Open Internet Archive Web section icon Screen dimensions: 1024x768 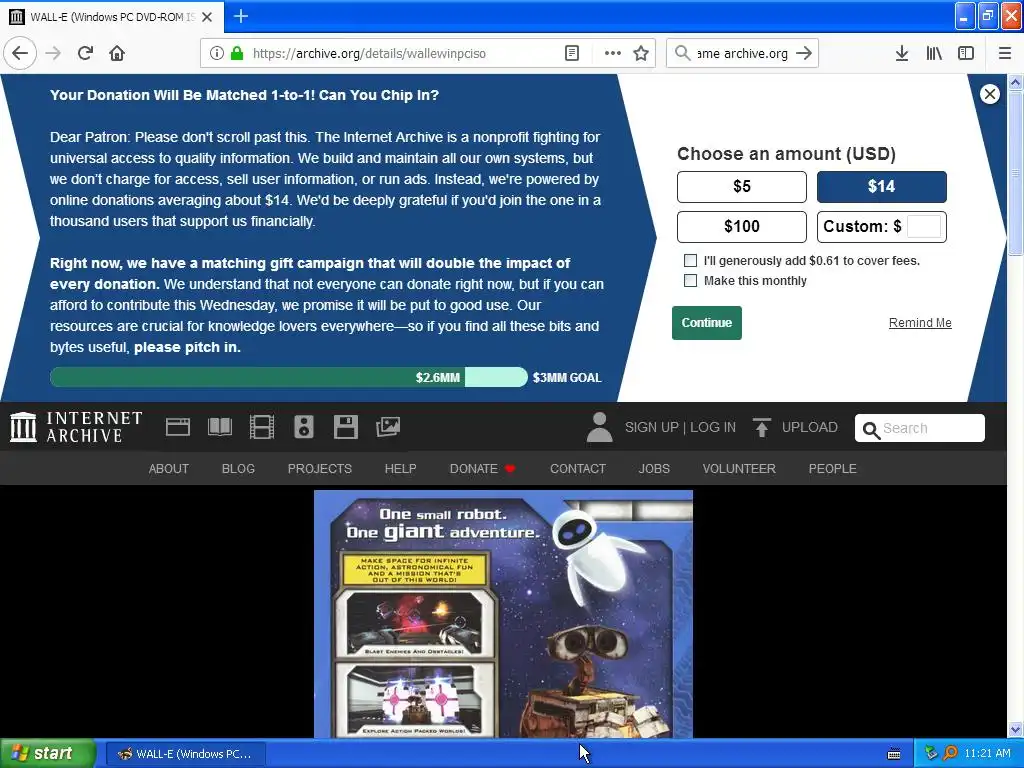(178, 427)
